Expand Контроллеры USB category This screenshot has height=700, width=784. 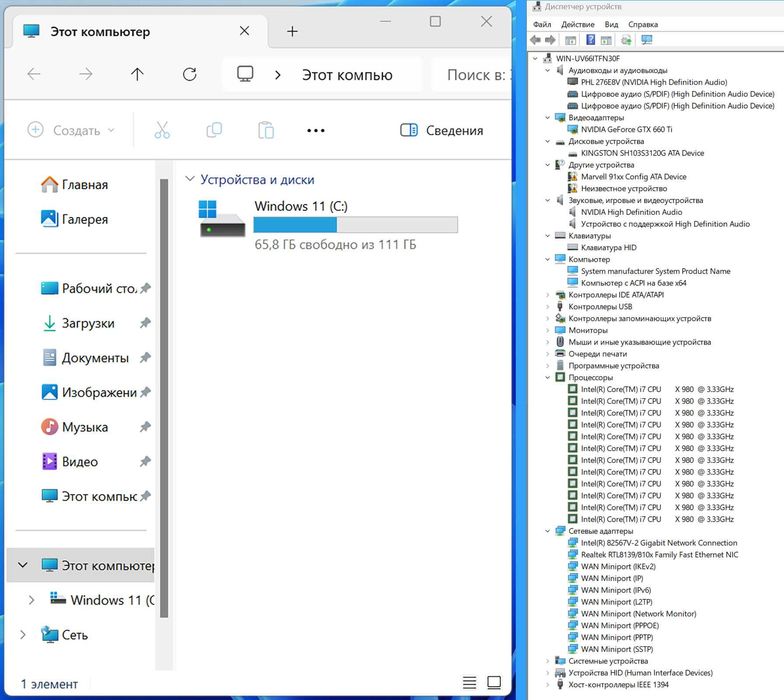coord(548,306)
